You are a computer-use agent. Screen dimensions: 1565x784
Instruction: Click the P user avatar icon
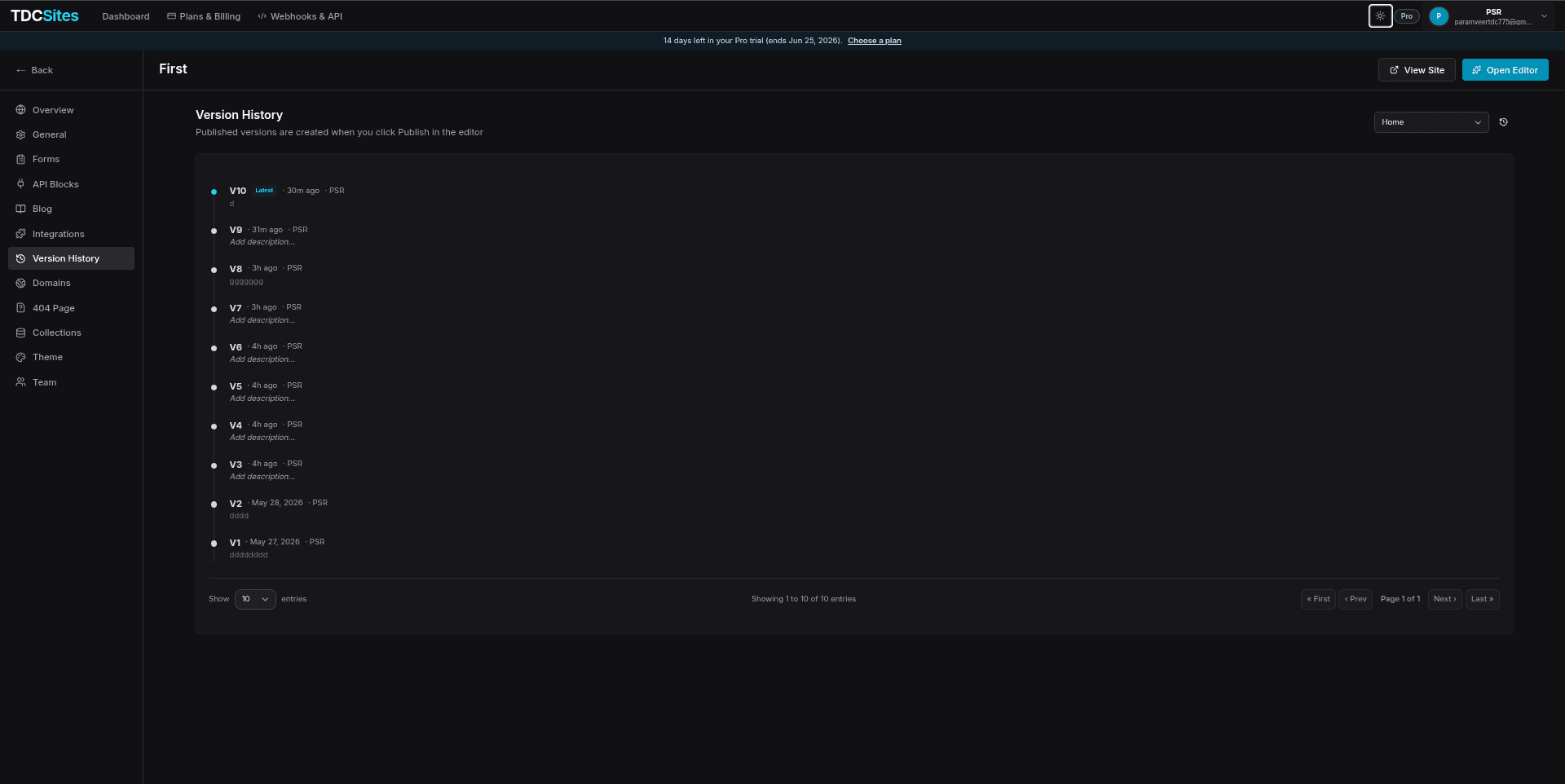(x=1439, y=16)
